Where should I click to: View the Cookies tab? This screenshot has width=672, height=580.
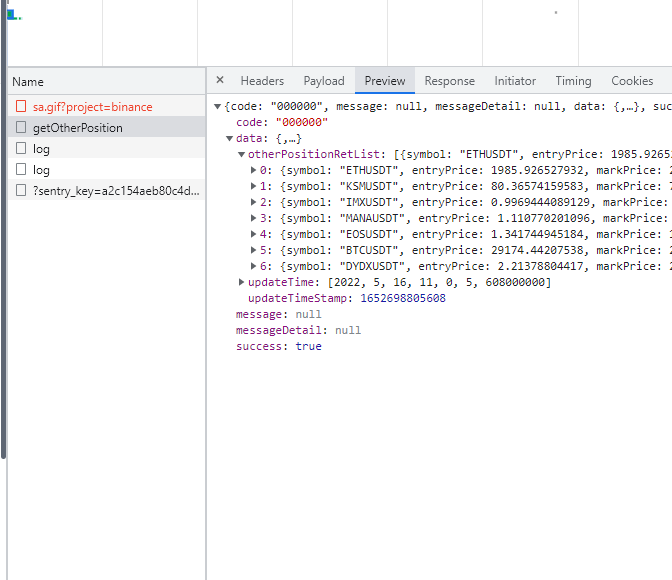pyautogui.click(x=632, y=81)
